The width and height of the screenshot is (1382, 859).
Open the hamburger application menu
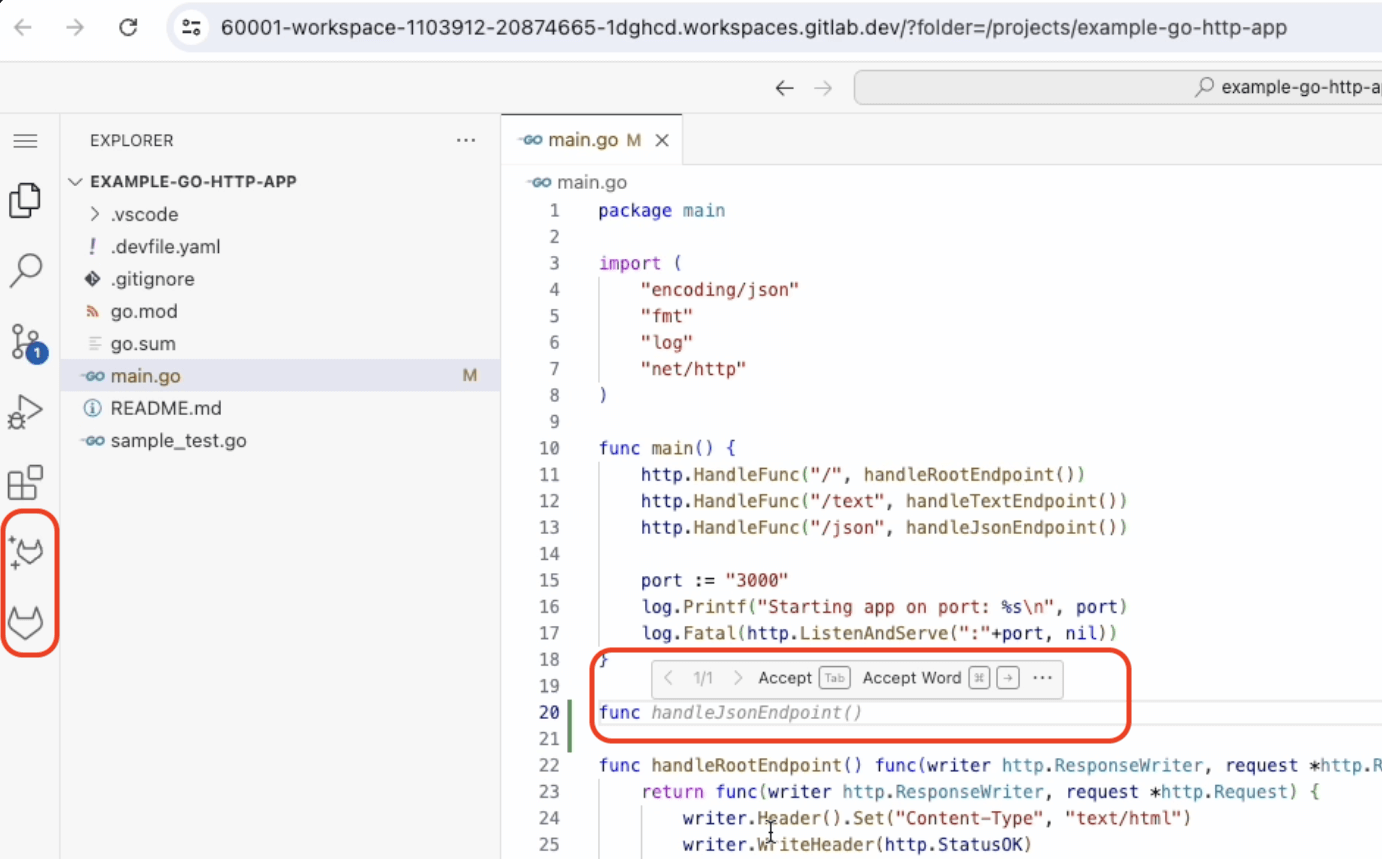coord(26,141)
